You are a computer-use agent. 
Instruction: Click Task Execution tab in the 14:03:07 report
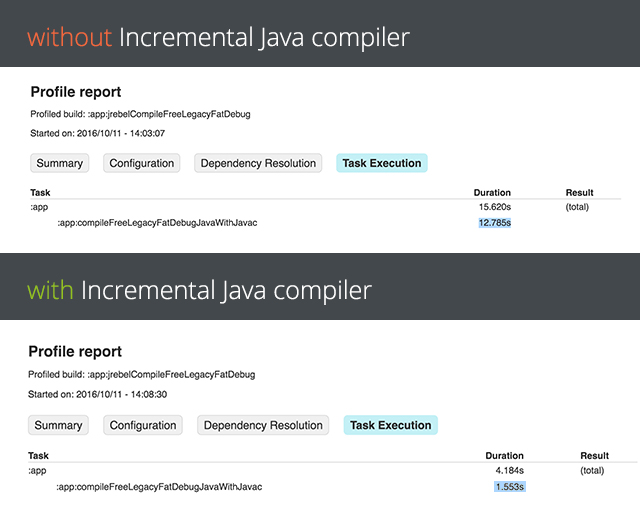(x=382, y=163)
